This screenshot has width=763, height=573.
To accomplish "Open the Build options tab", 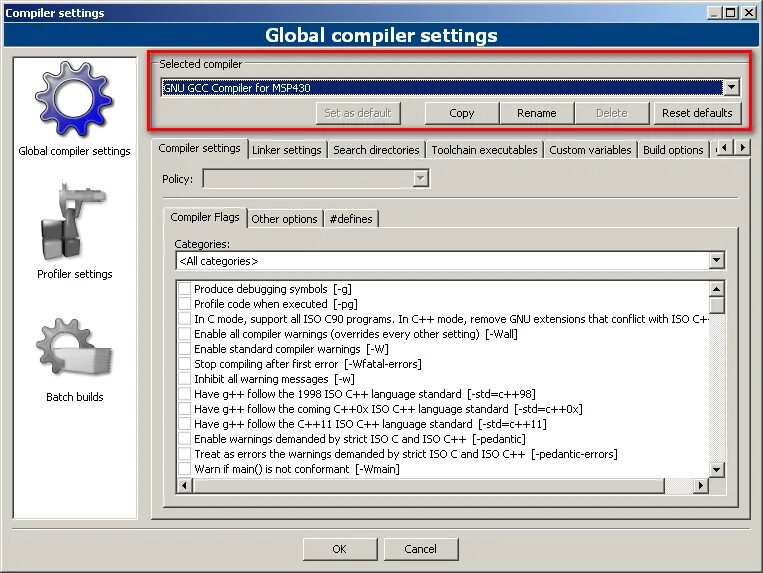I will (x=673, y=150).
